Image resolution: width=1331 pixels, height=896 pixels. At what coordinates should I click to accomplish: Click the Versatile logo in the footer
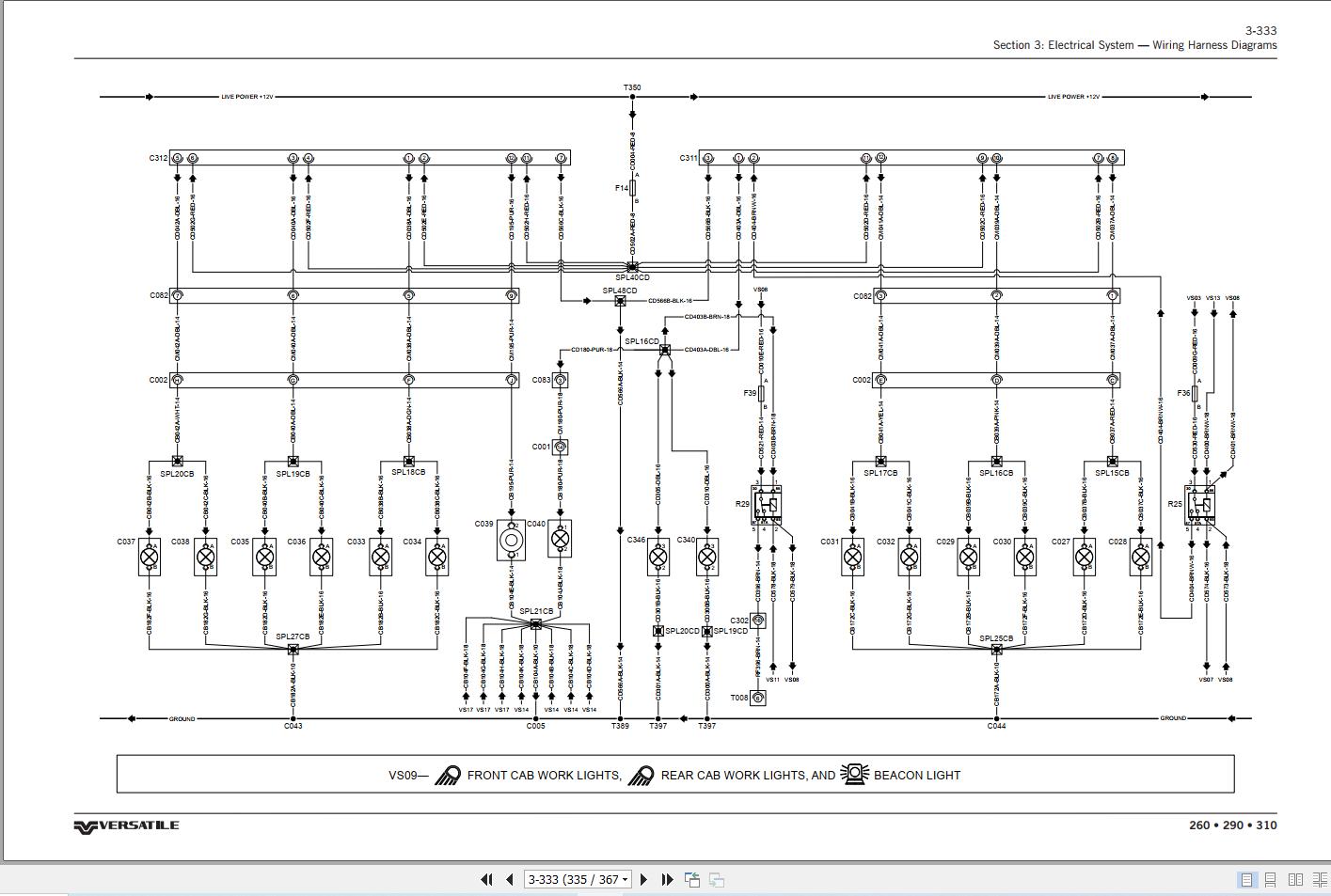(x=126, y=825)
